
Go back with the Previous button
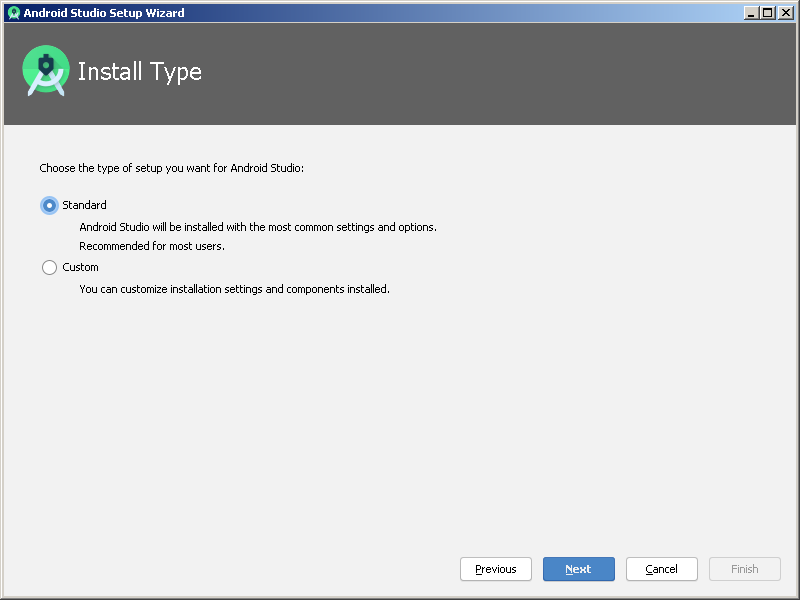[495, 569]
